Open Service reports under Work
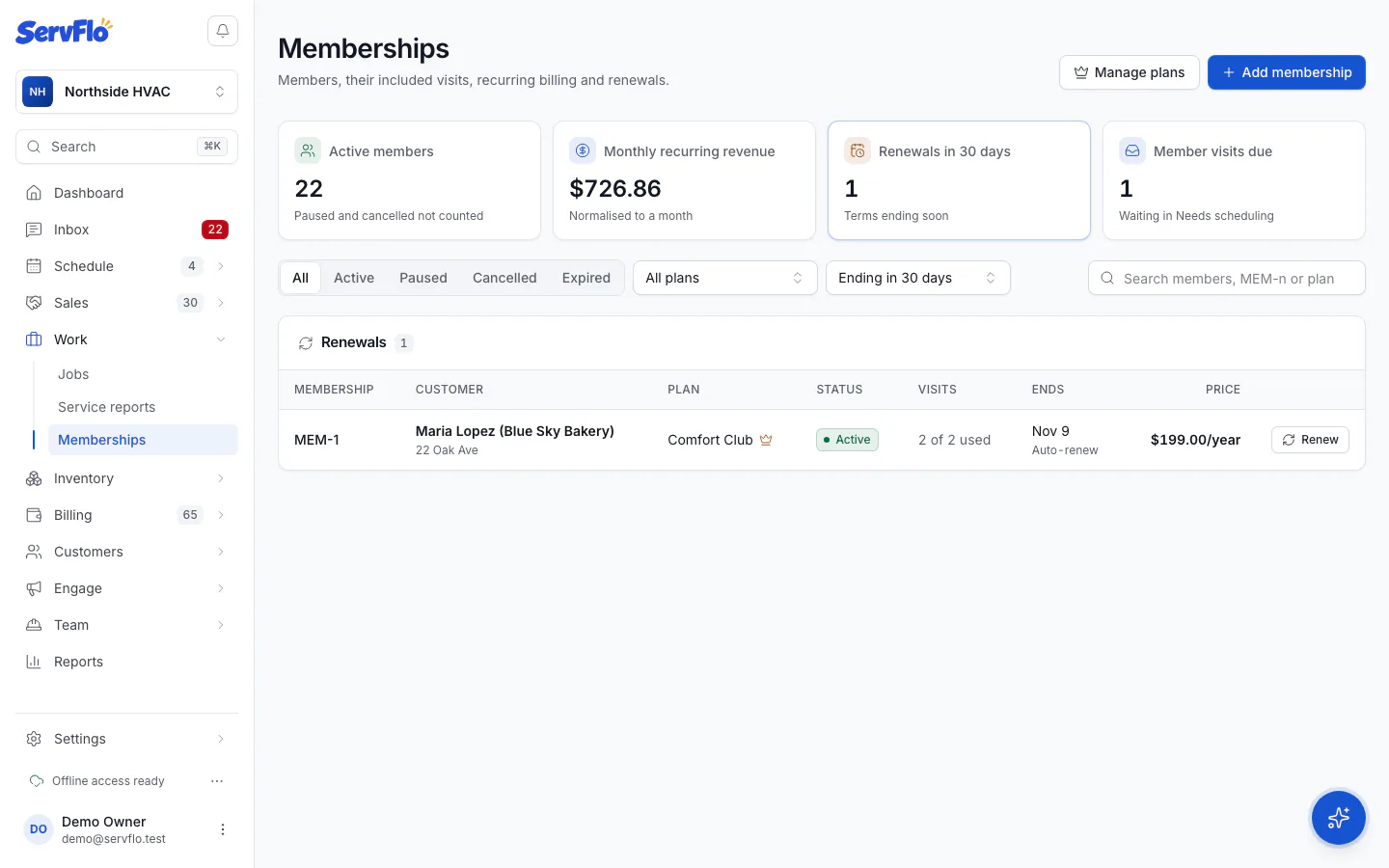1389x868 pixels. pyautogui.click(x=143, y=407)
